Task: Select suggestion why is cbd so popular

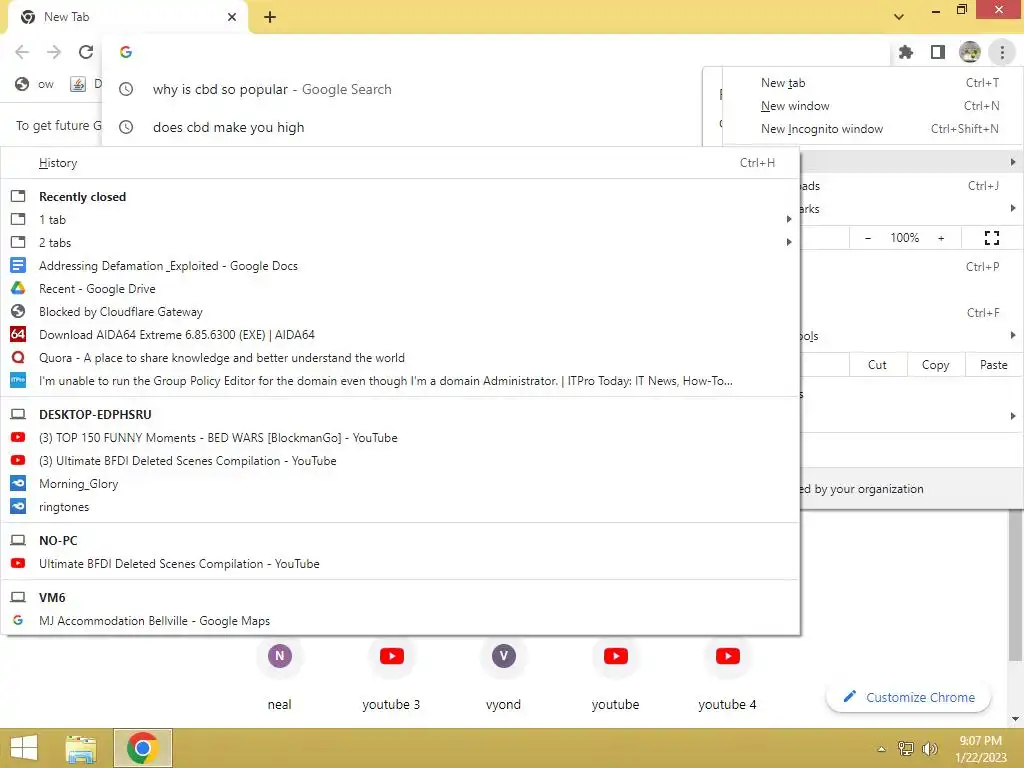Action: [402, 89]
